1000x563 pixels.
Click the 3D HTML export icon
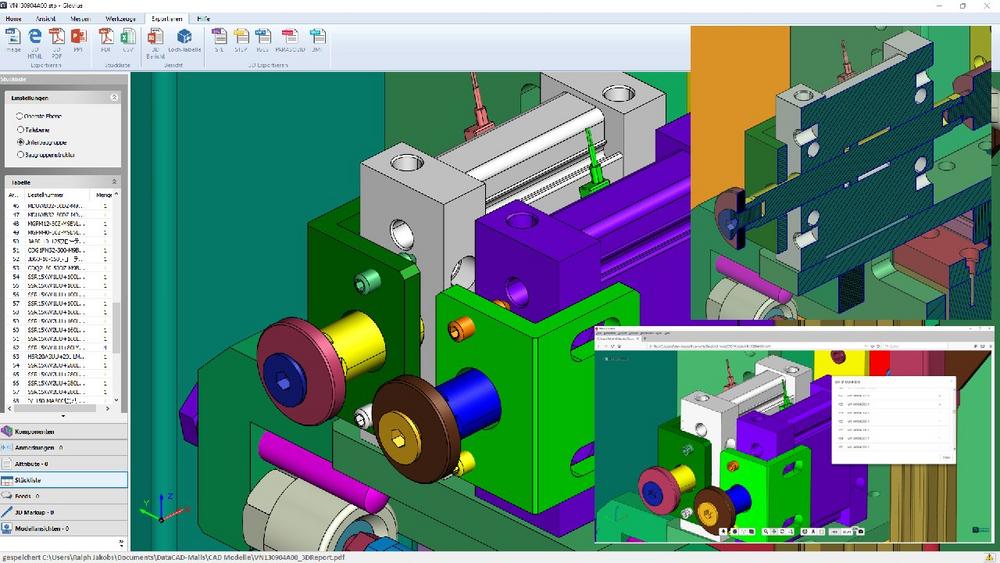tap(35, 40)
